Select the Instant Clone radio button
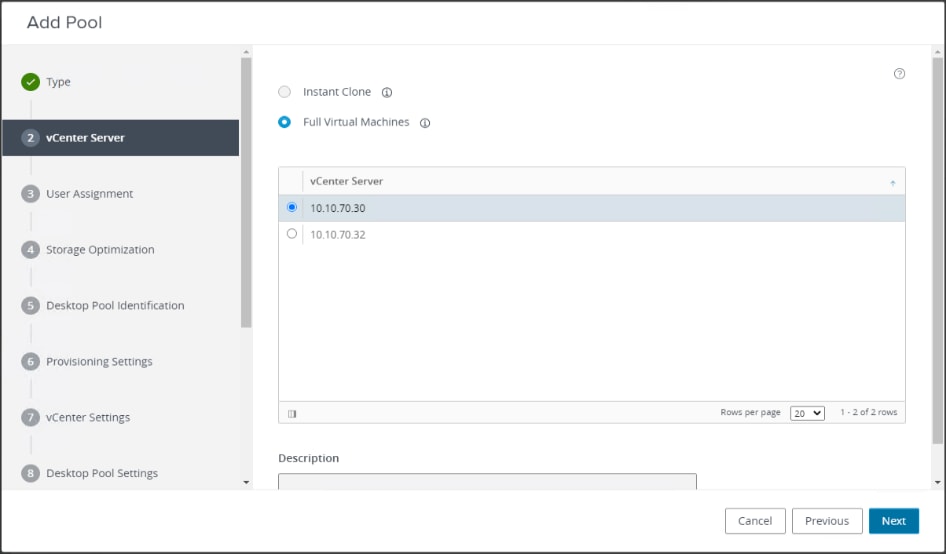This screenshot has height=554, width=946. (285, 92)
